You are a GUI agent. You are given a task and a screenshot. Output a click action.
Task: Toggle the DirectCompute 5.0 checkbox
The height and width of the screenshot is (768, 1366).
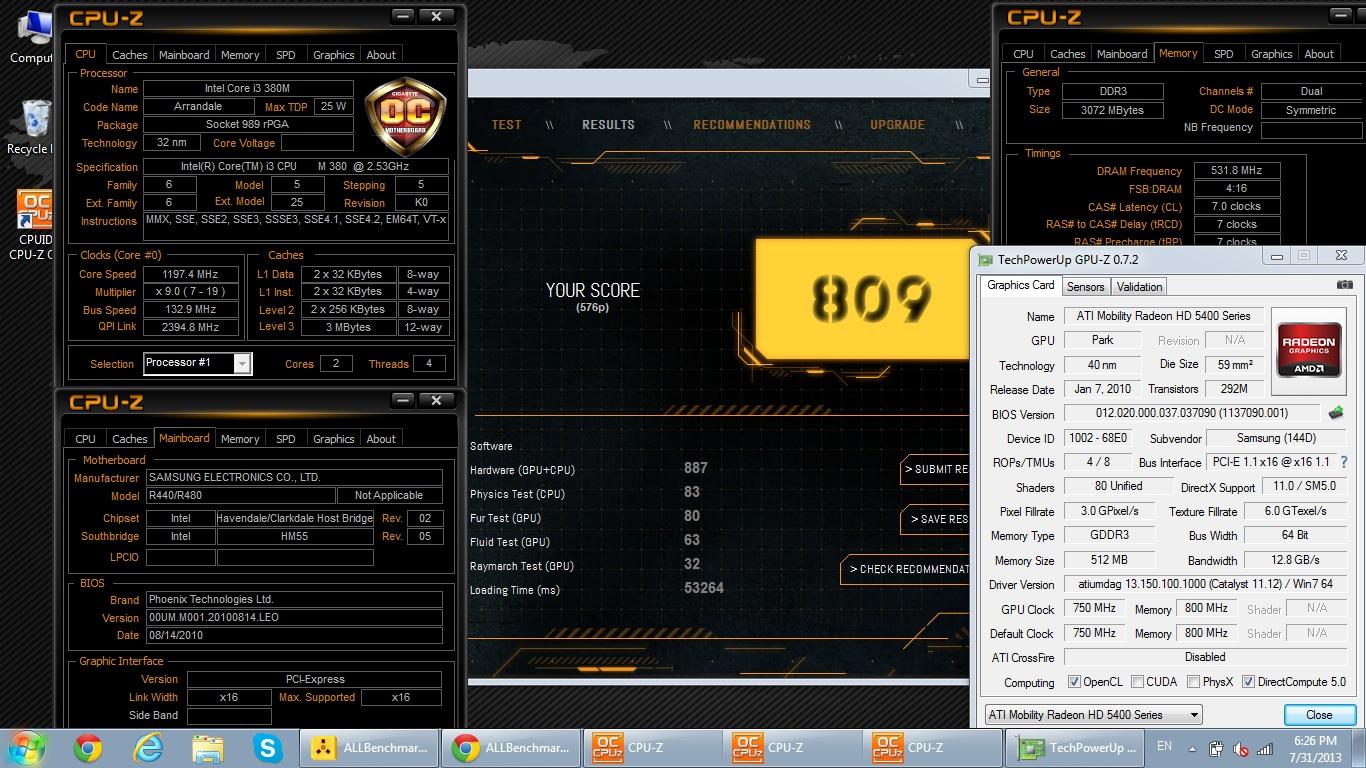(x=1248, y=682)
